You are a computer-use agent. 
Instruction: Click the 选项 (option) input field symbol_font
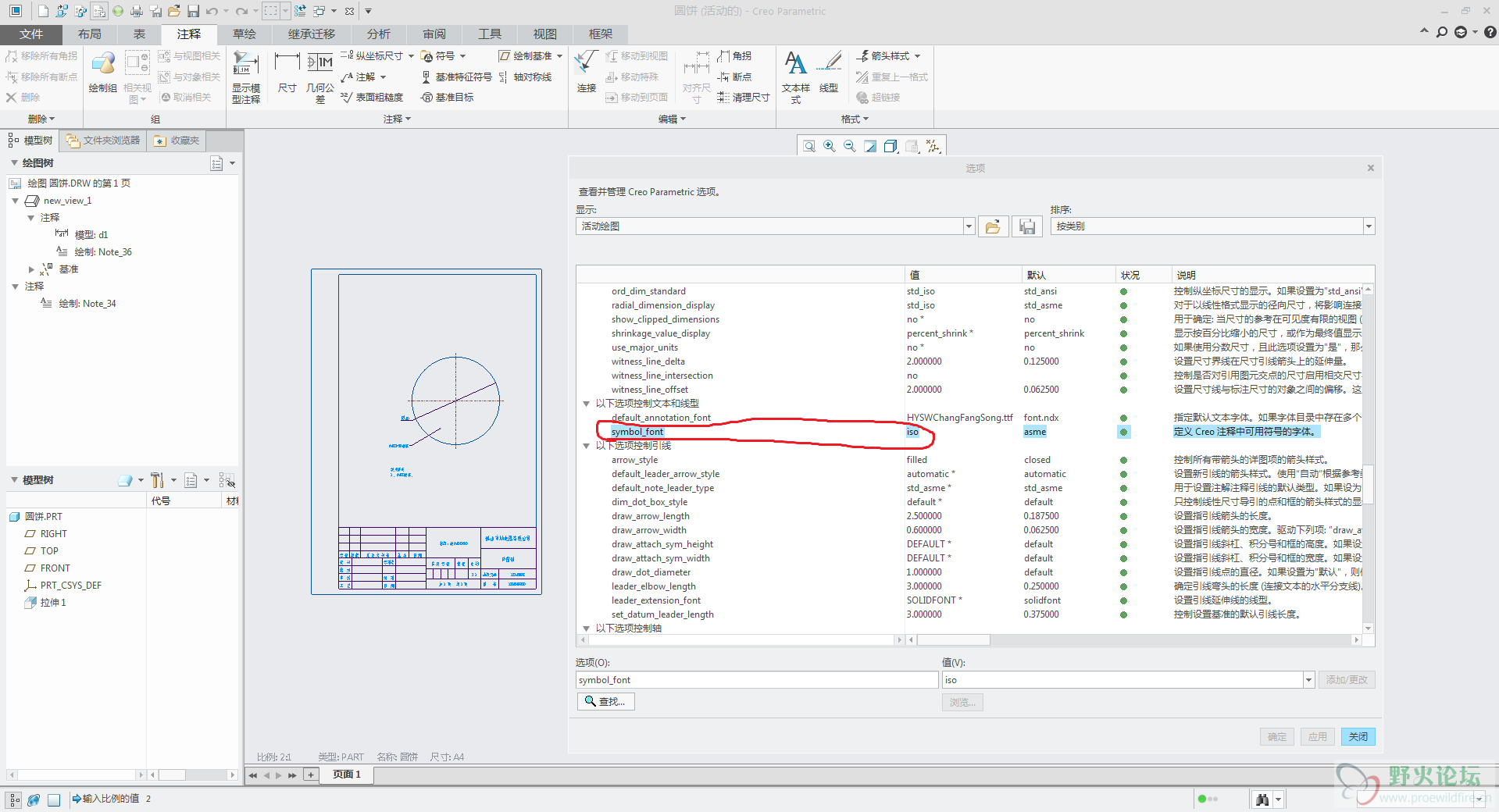coord(756,680)
